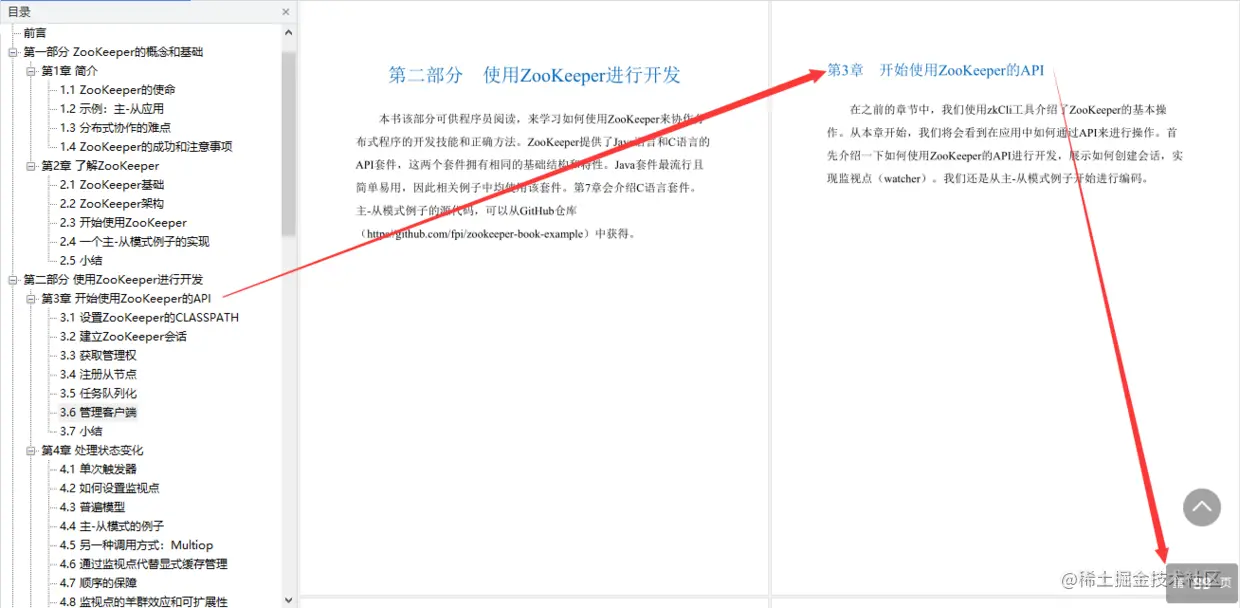Click page heading 第3章 开始使用ZooKeeper的API
The height and width of the screenshot is (608, 1240).
(936, 71)
